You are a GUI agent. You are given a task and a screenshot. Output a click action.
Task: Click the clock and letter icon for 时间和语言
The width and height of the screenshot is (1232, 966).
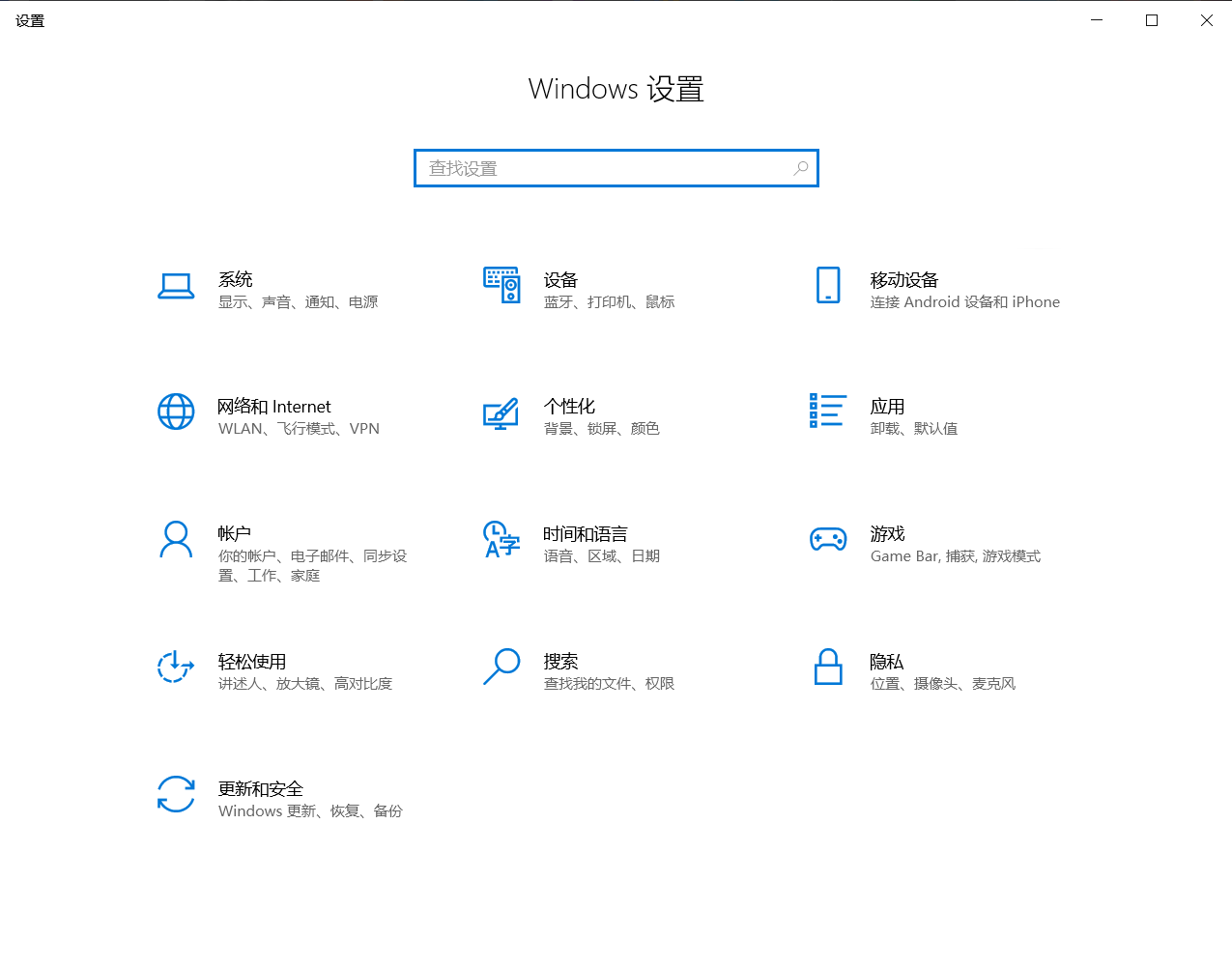501,539
